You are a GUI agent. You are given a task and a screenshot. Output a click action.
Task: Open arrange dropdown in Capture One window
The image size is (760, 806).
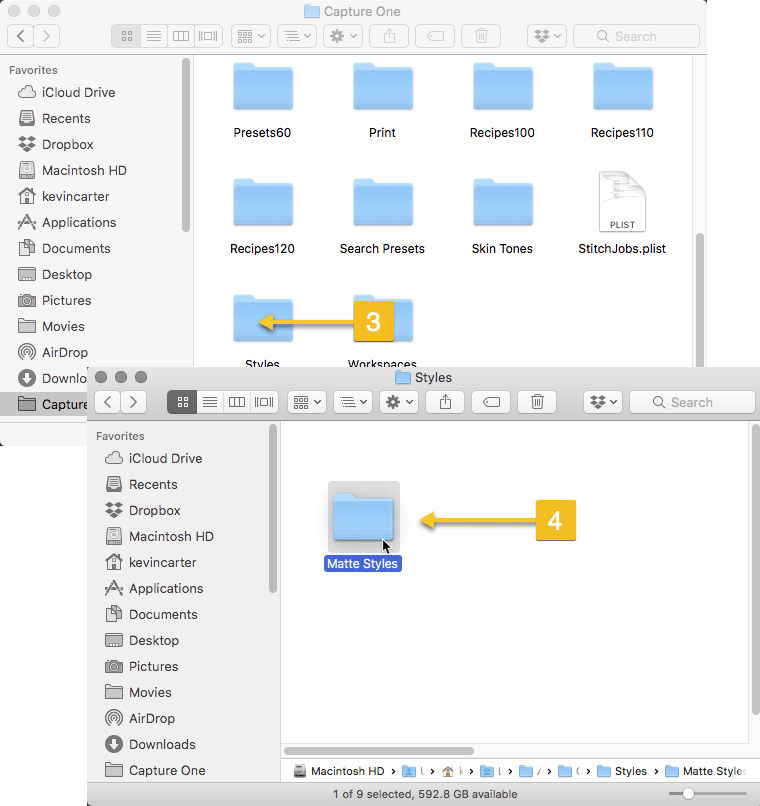click(297, 36)
